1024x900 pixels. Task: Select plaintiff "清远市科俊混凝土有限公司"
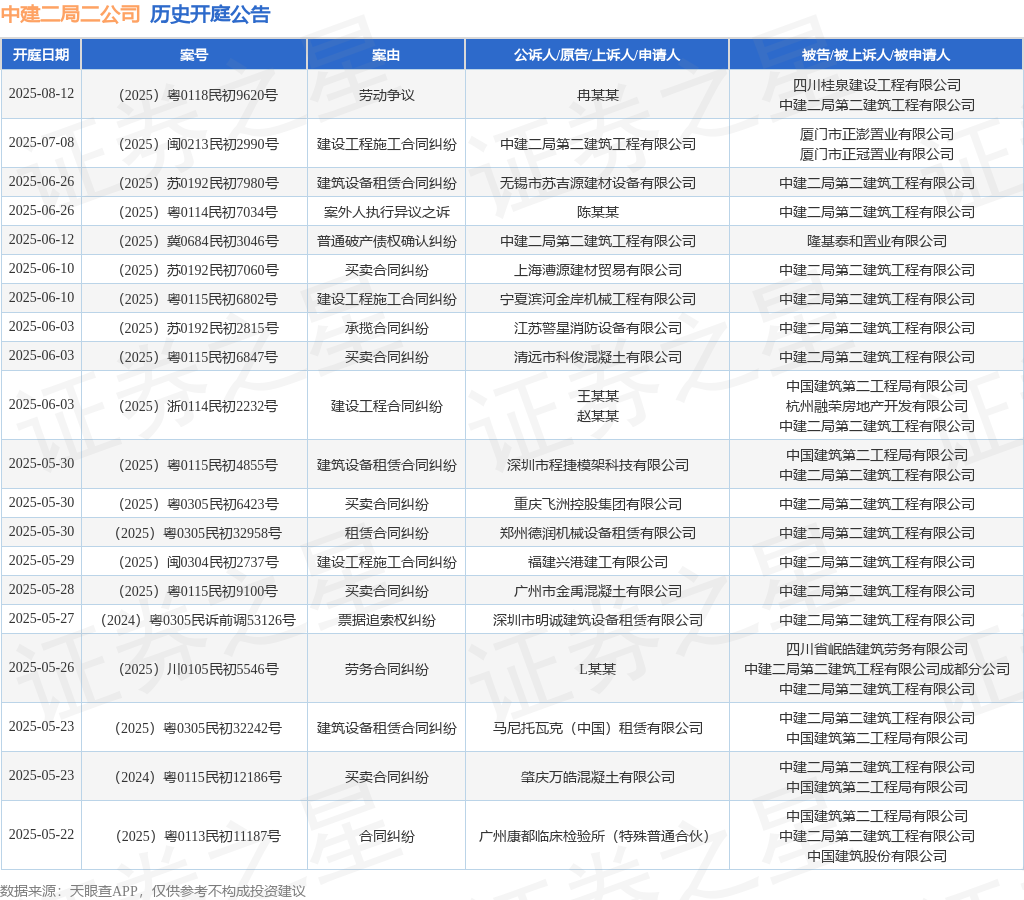tap(598, 357)
